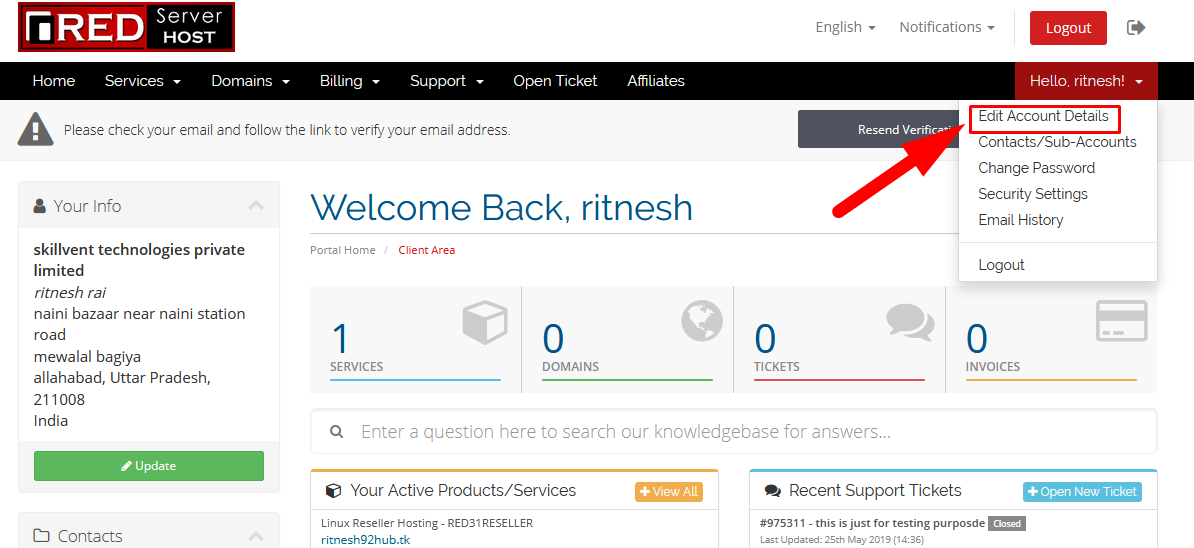Click the warning triangle icon in verification bar
1194x548 pixels.
35,129
